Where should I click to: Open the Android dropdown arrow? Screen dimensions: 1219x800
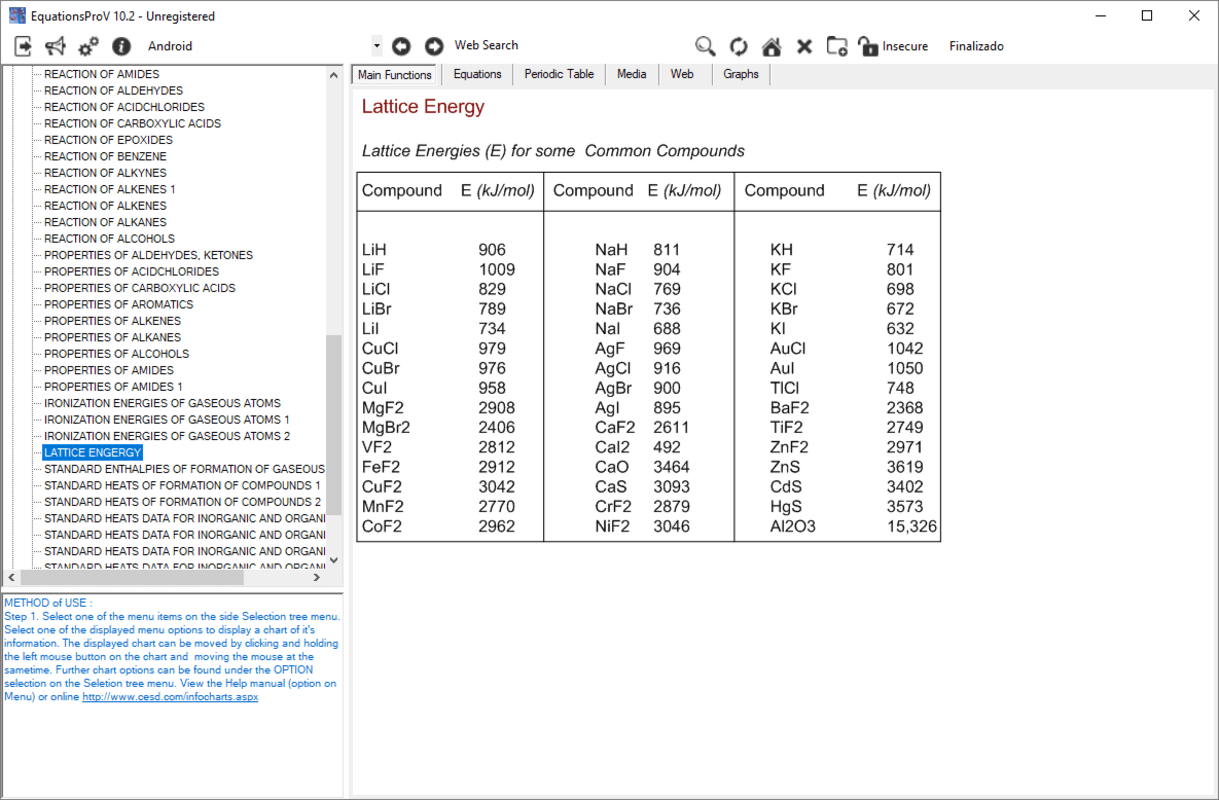[x=376, y=46]
